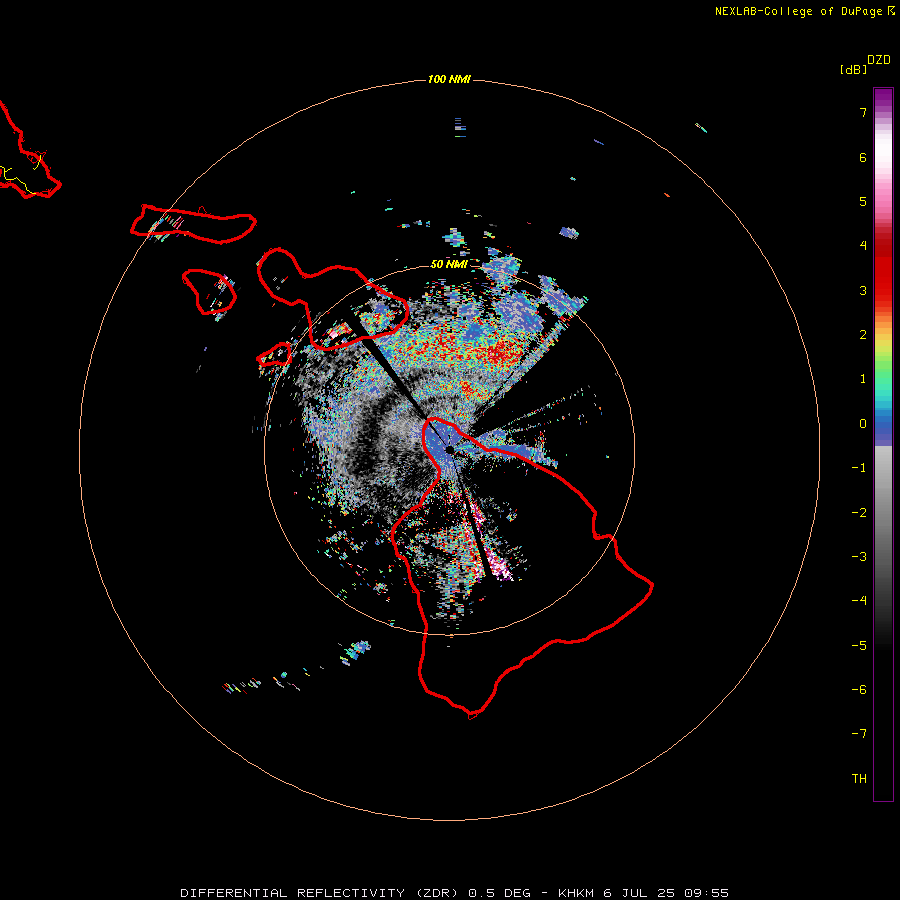Click the 0 value on legend scale

[863, 424]
